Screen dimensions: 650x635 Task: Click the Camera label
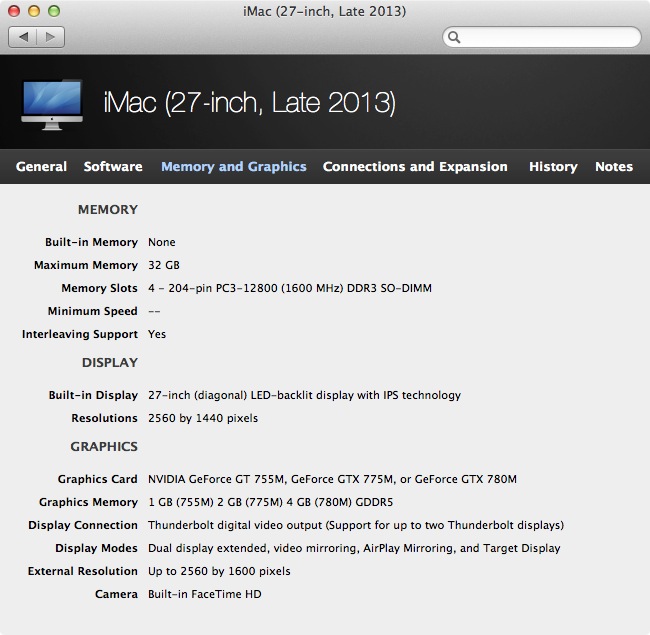pyautogui.click(x=116, y=594)
